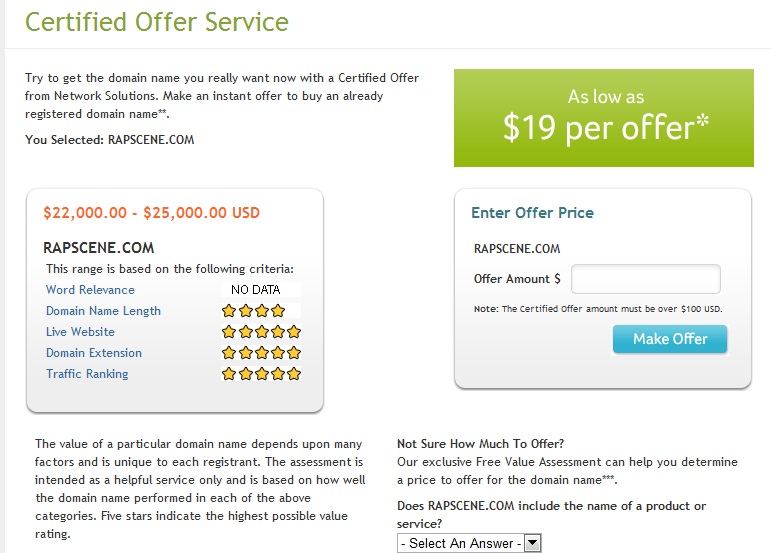
Task: Click the $19 per offer green banner
Action: [604, 118]
